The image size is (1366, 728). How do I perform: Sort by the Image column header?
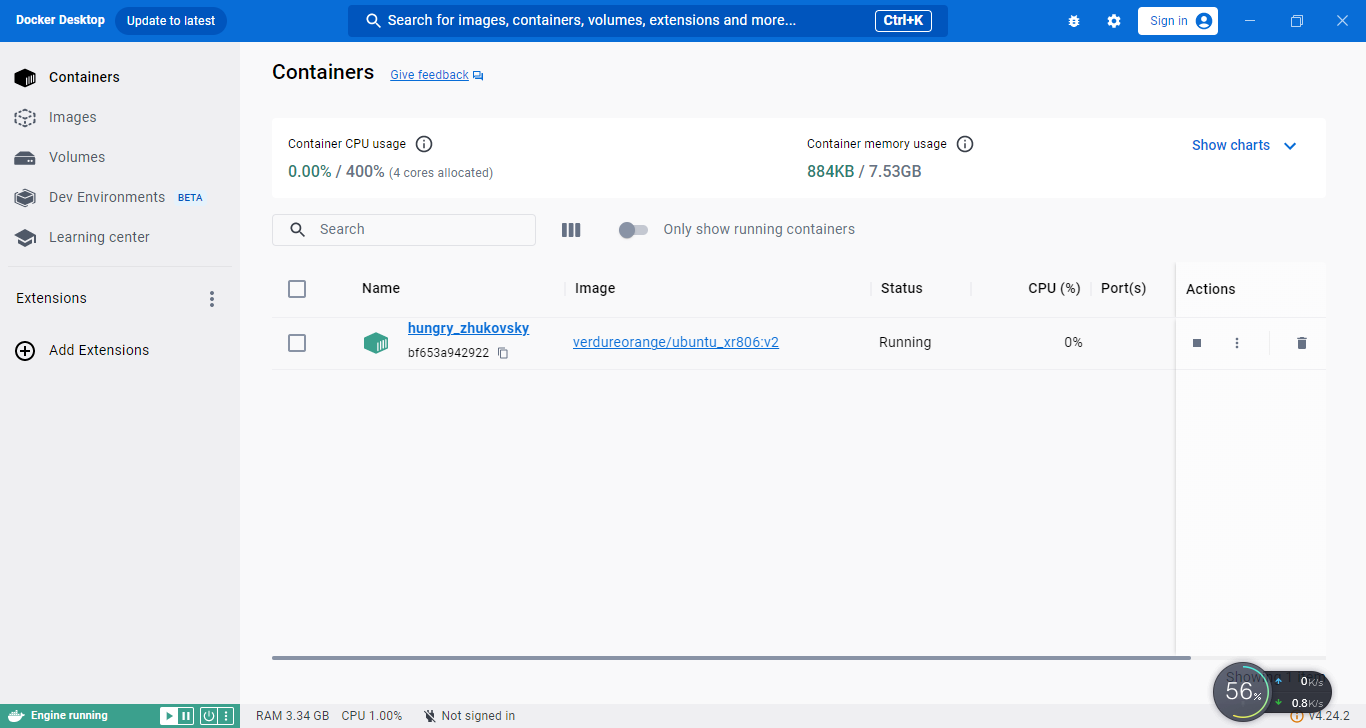pos(595,288)
